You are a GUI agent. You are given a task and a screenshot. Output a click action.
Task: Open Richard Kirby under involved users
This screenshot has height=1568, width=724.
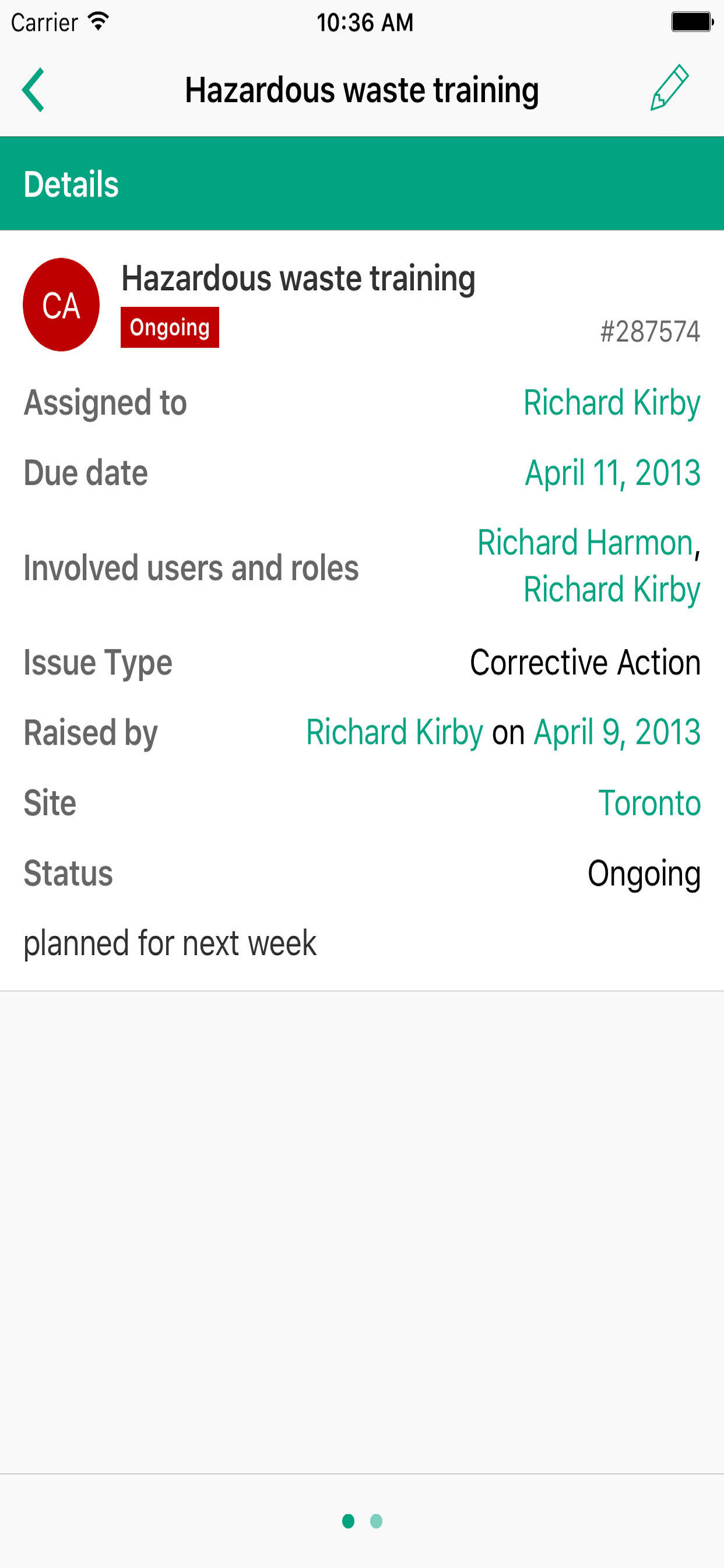click(x=611, y=590)
